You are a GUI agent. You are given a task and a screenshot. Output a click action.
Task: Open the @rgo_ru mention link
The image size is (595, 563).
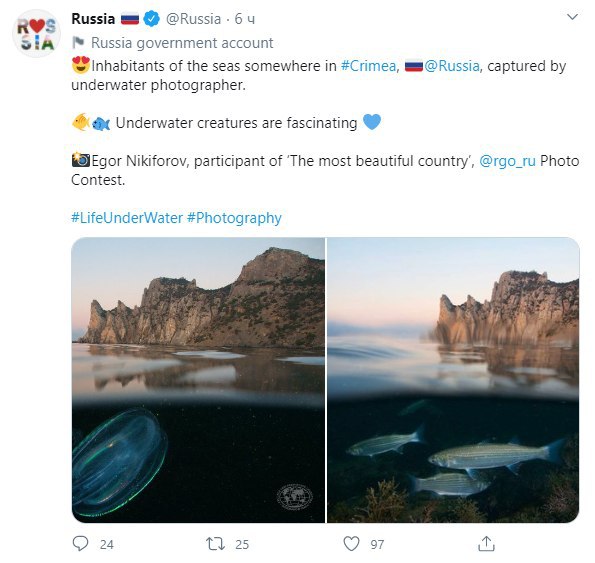click(x=507, y=161)
